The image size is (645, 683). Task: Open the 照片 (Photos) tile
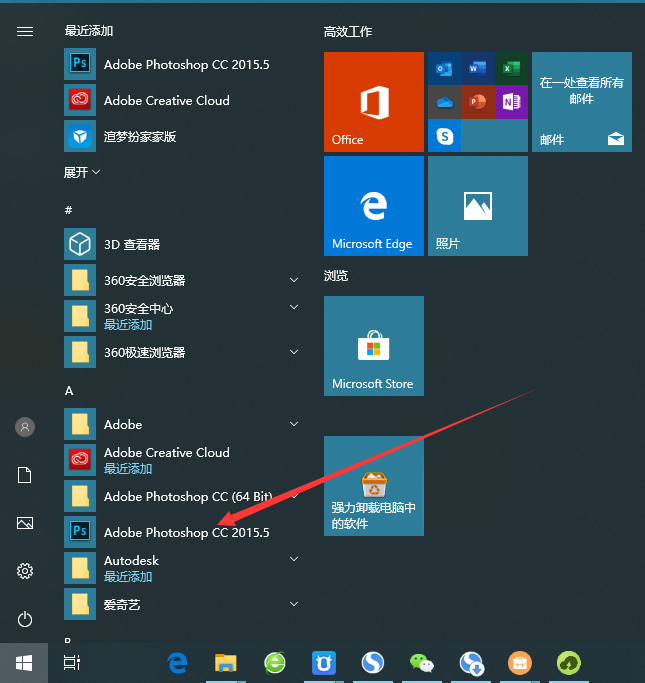[477, 206]
